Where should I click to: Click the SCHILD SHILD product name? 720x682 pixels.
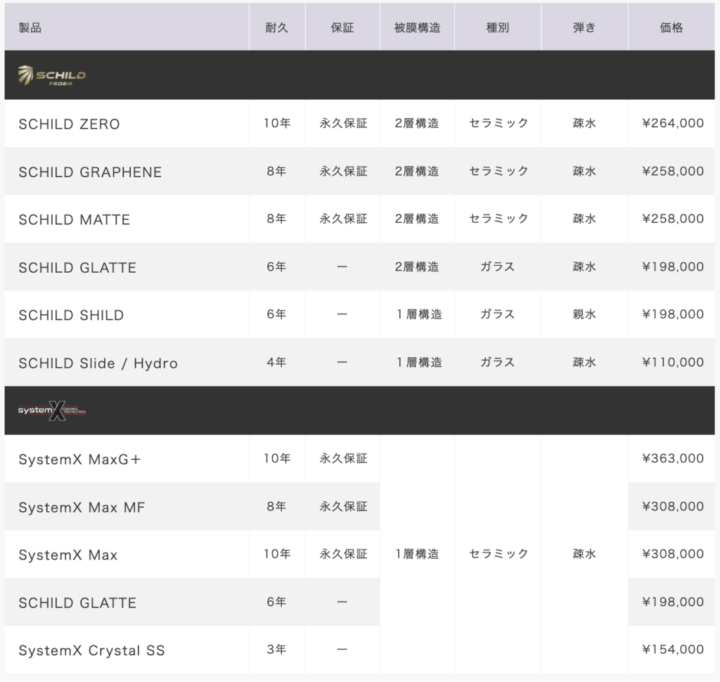pyautogui.click(x=71, y=315)
